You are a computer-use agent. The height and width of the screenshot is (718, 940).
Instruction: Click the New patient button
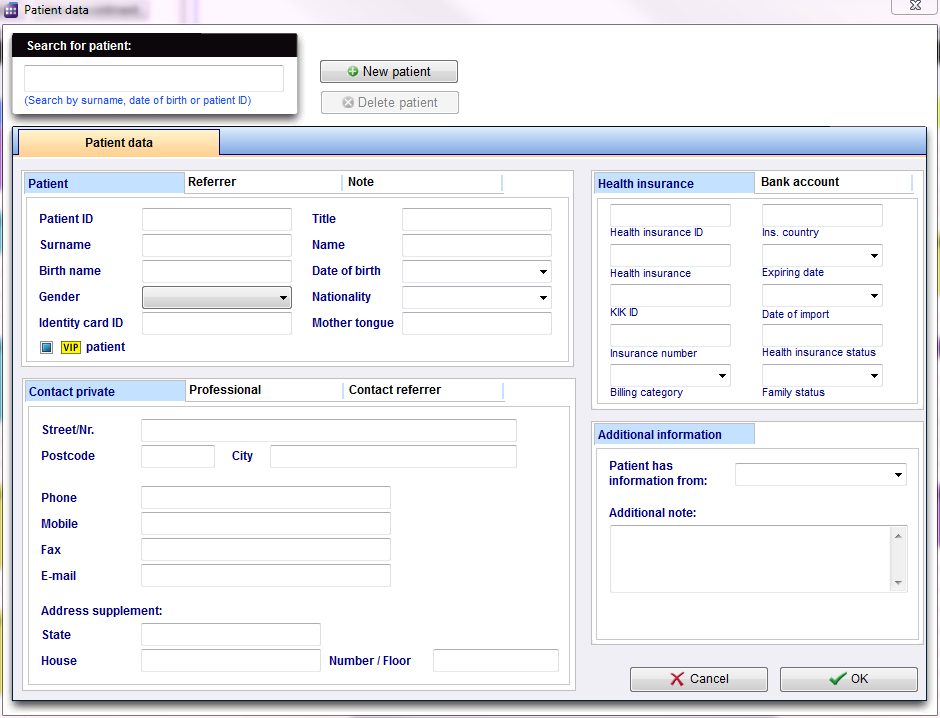pyautogui.click(x=389, y=71)
